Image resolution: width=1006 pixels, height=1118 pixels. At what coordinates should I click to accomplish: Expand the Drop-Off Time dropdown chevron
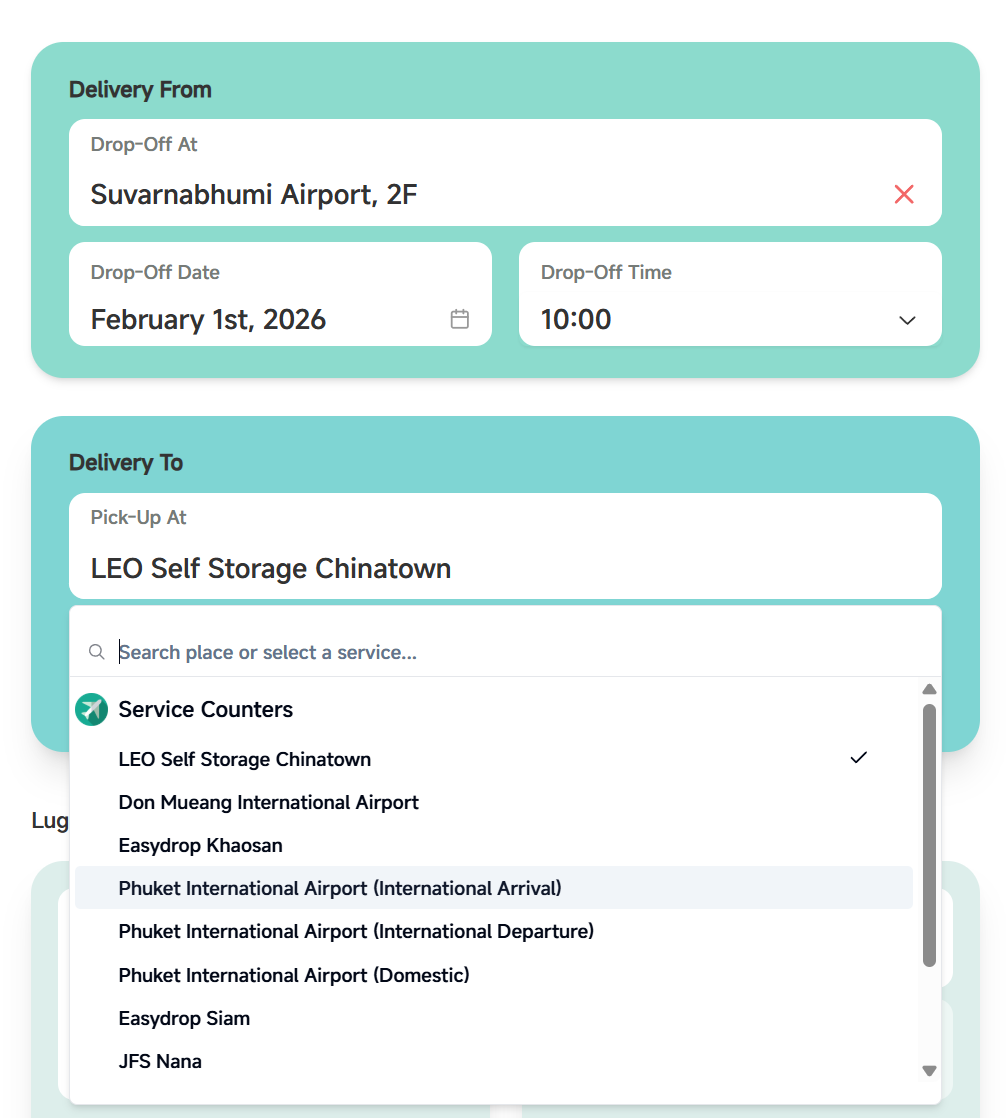[x=907, y=320]
